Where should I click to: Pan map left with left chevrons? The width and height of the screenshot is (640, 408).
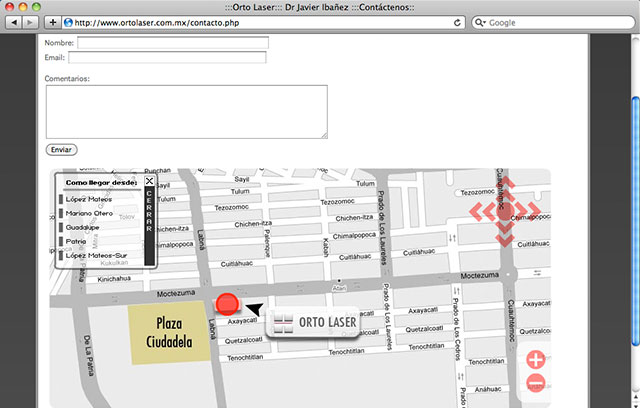482,211
